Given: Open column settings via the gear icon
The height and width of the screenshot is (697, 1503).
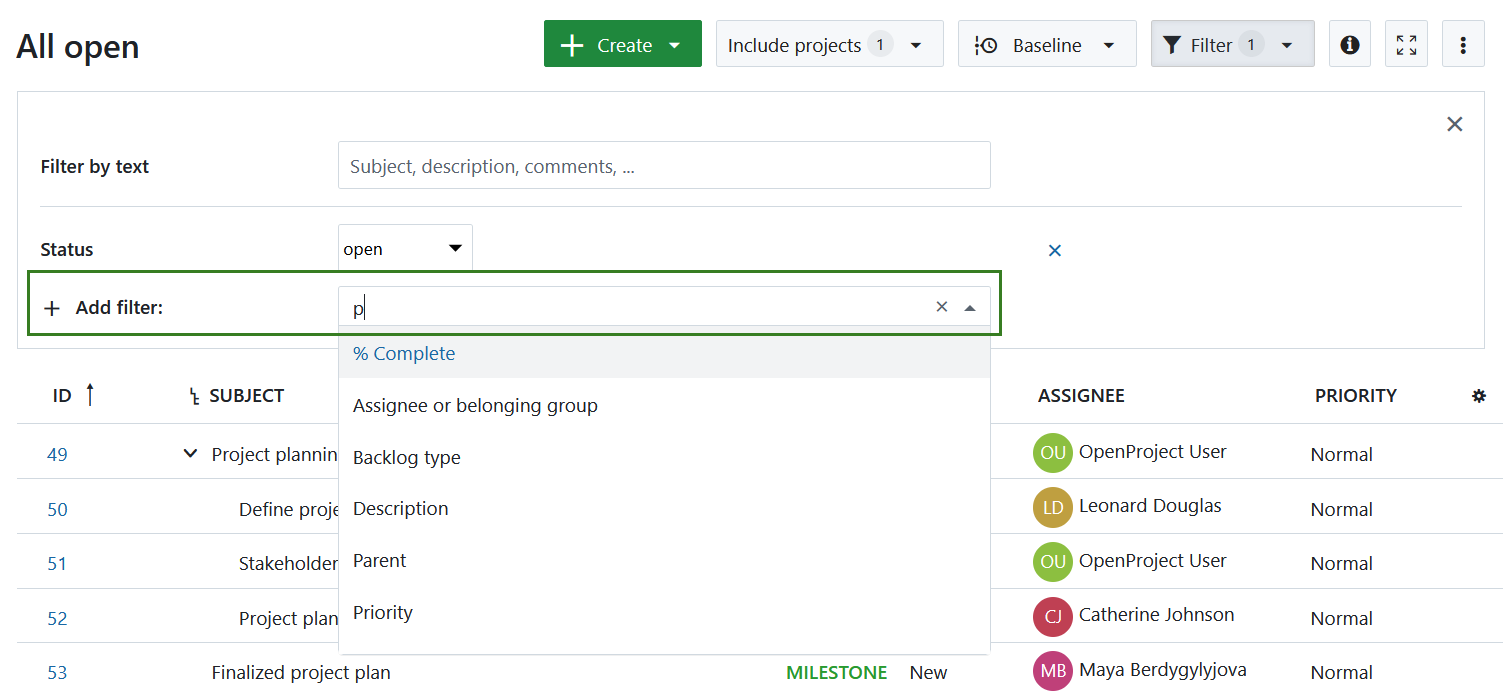Looking at the screenshot, I should [x=1479, y=395].
